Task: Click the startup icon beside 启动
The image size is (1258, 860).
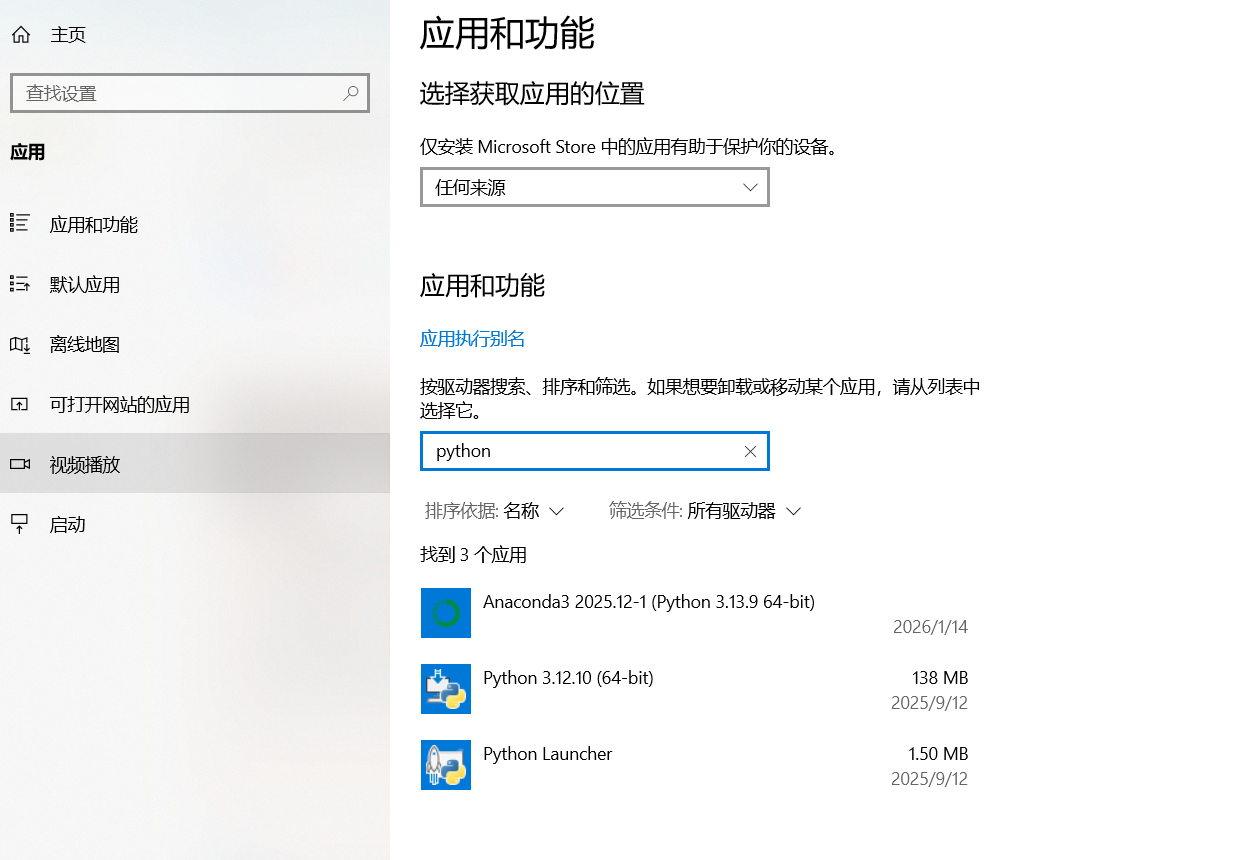Action: click(19, 524)
